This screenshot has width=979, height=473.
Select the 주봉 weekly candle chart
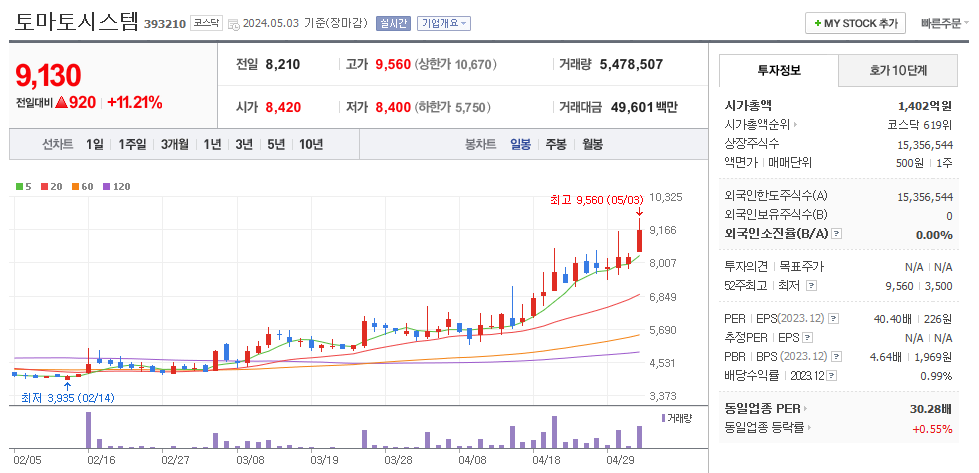click(x=556, y=145)
